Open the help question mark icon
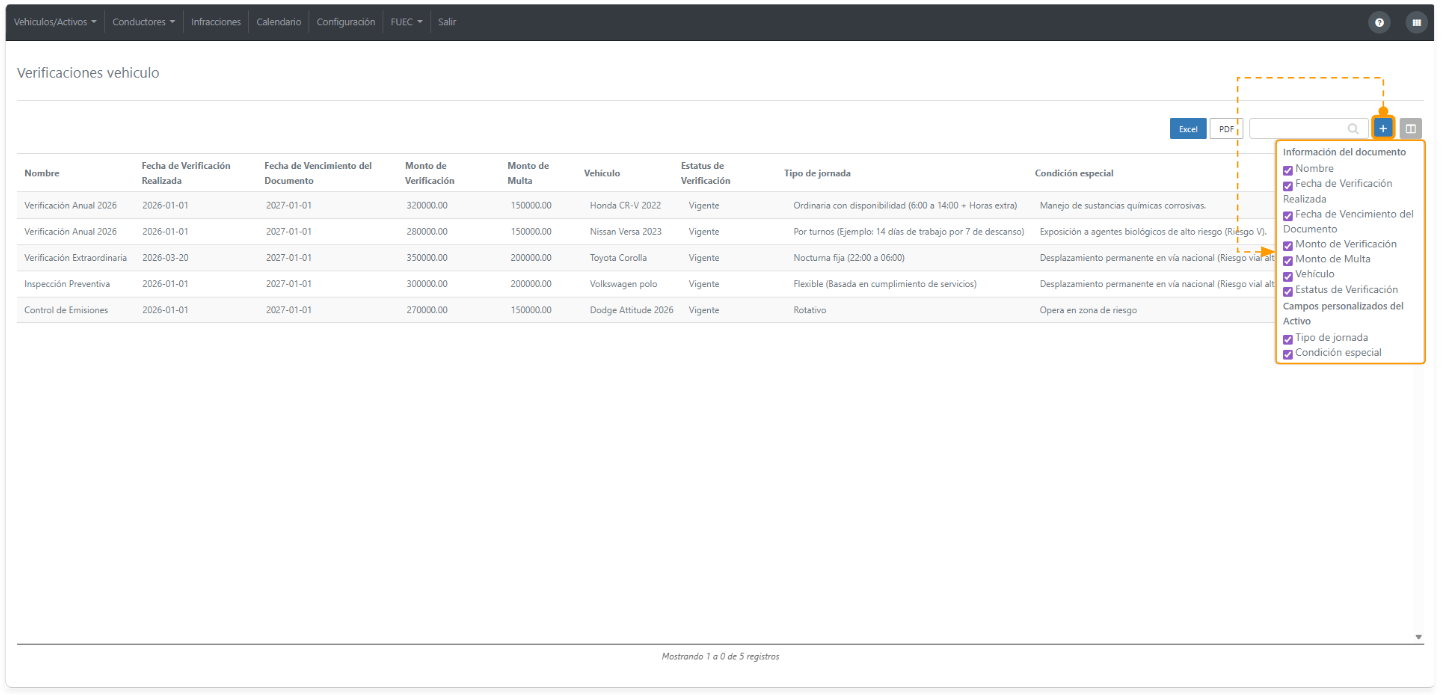This screenshot has height=695, width=1442. [x=1380, y=22]
